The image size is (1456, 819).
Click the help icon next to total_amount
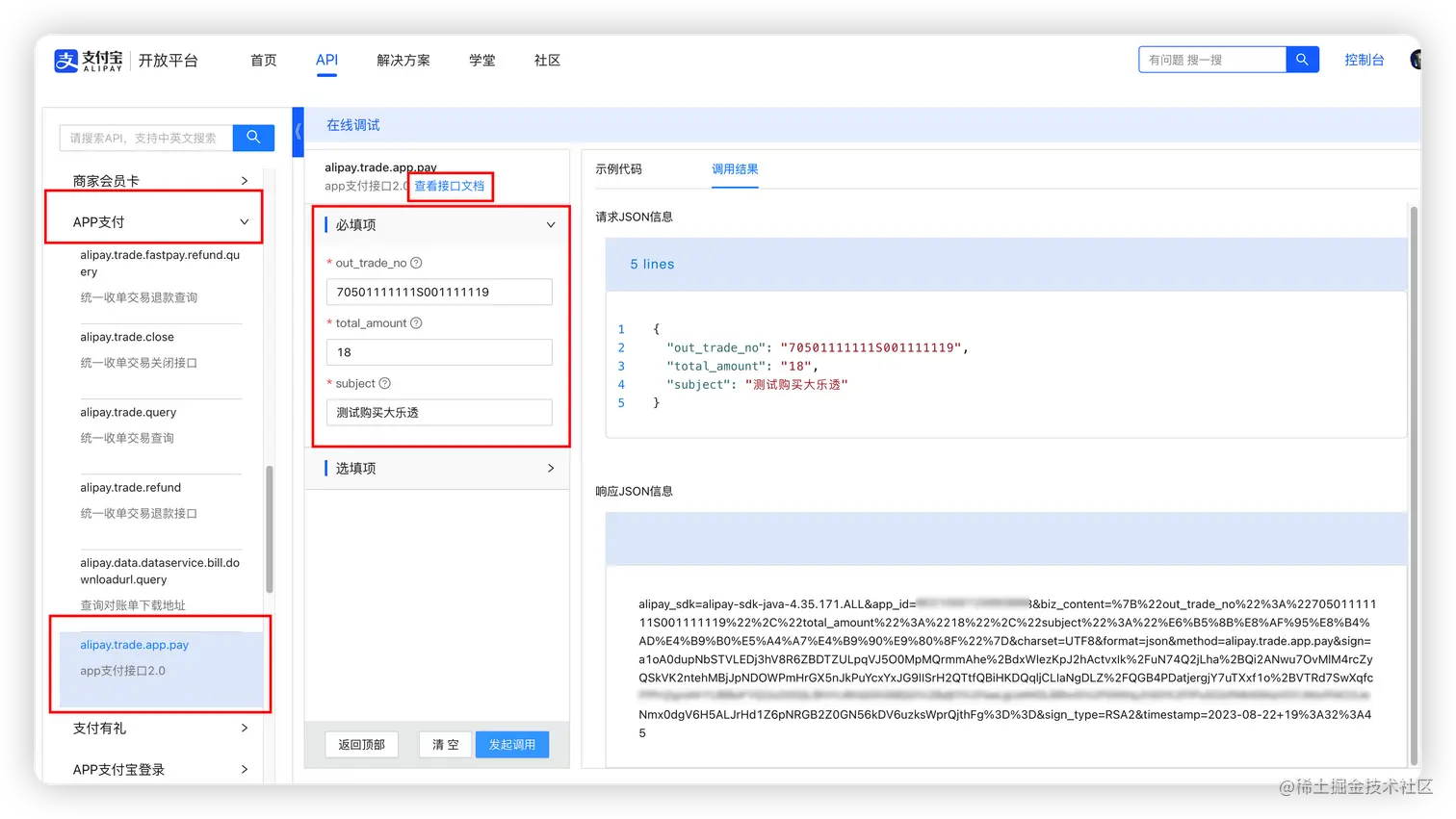click(416, 323)
